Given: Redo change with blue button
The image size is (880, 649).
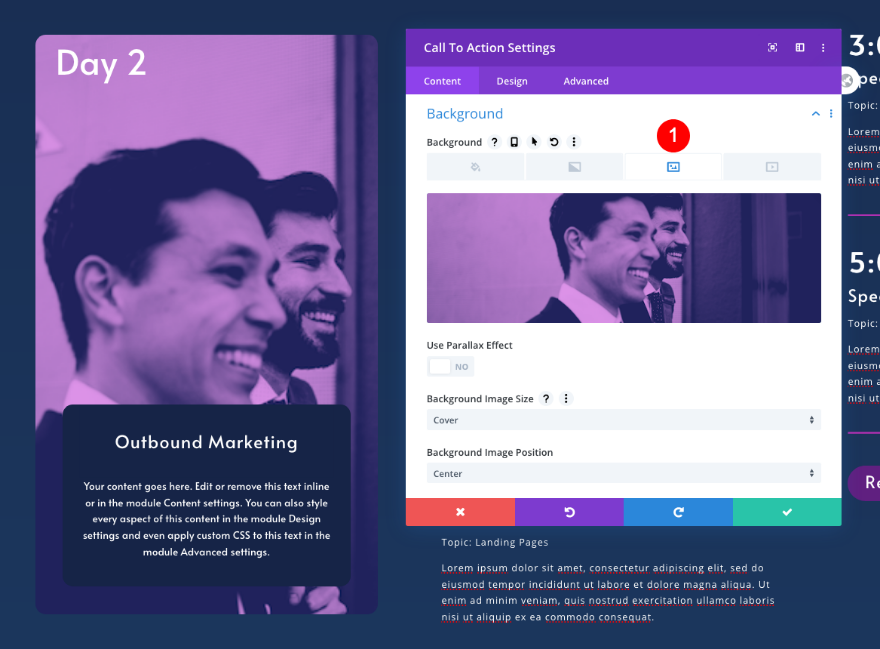Looking at the screenshot, I should point(678,512).
